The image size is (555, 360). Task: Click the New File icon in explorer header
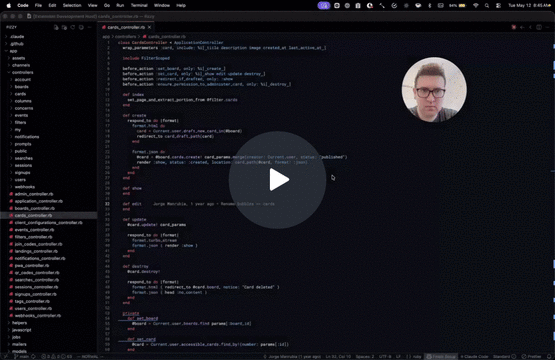(56, 27)
